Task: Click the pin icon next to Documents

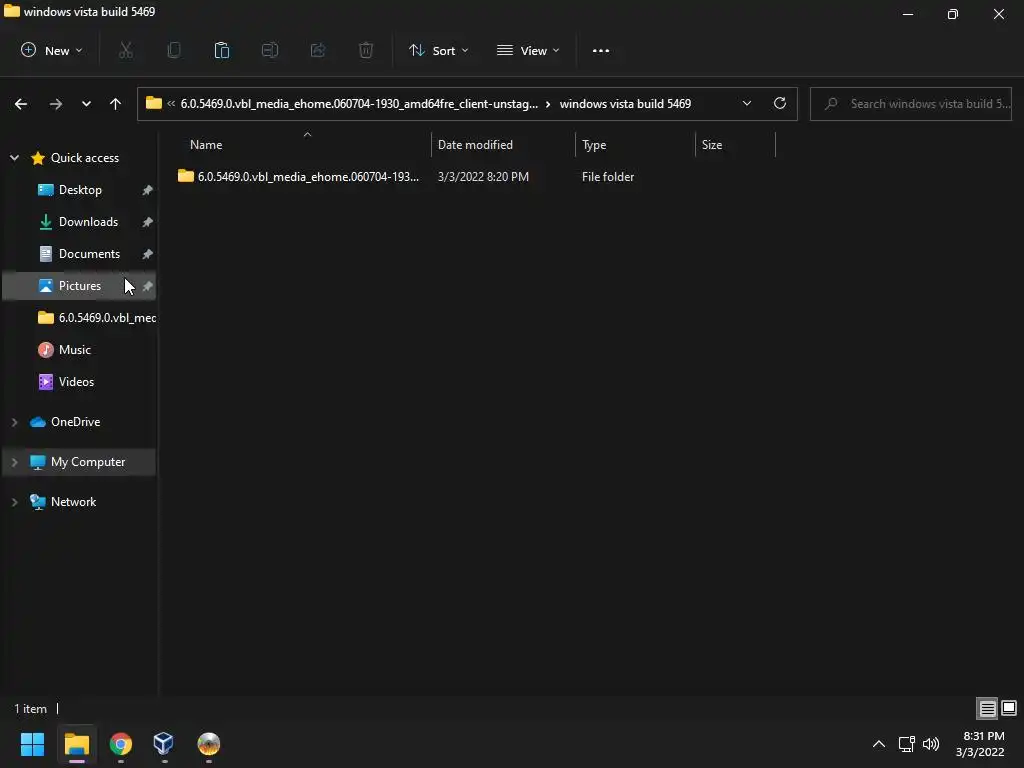Action: click(148, 254)
